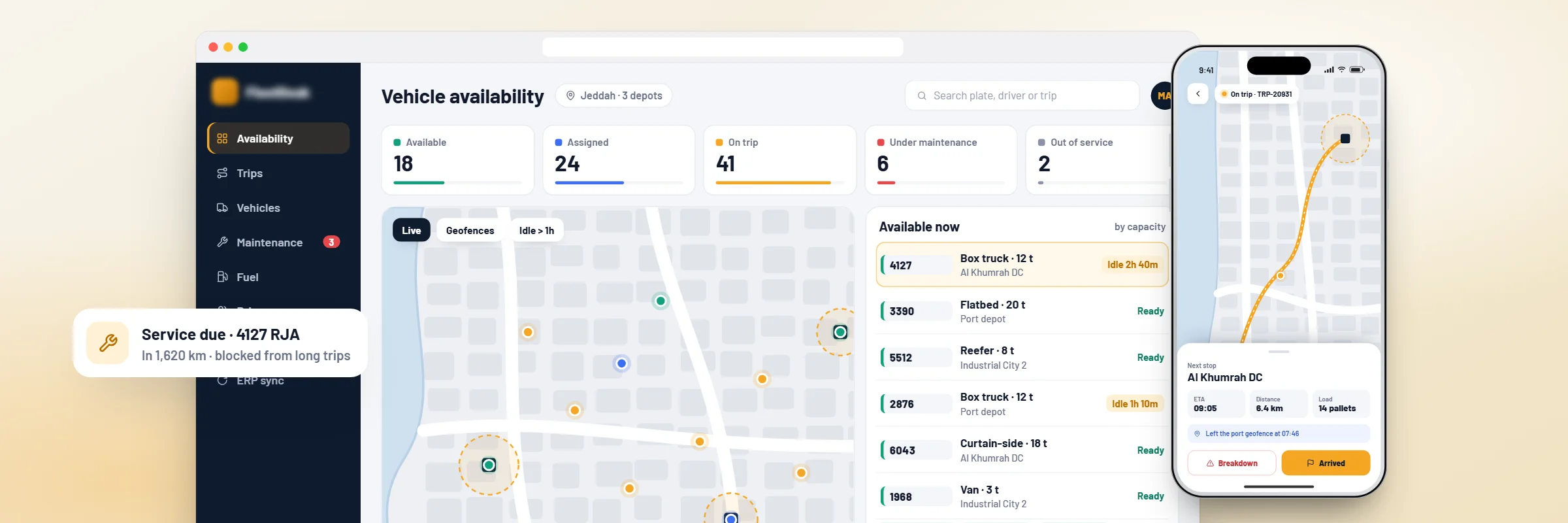
Task: Tap the Left the port geofence notice
Action: [1279, 433]
